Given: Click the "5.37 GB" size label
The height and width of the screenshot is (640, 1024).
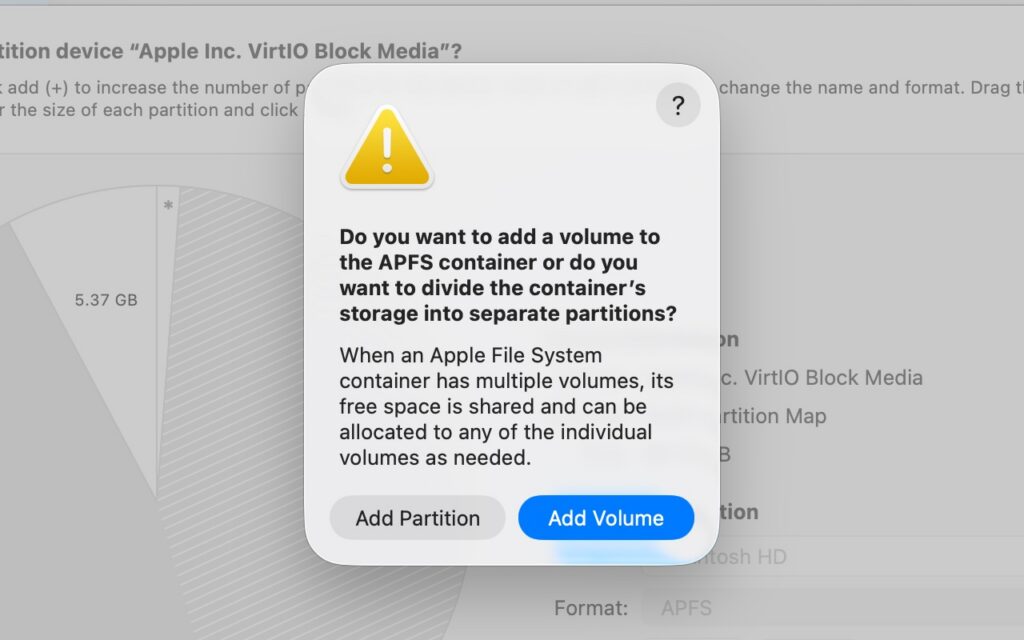Looking at the screenshot, I should click(106, 300).
